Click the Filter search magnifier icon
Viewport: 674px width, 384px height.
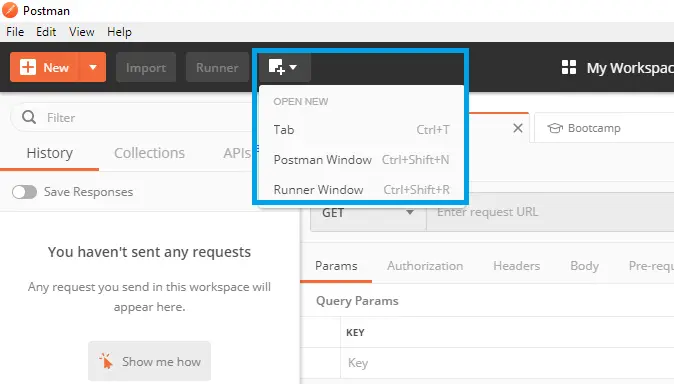point(29,117)
